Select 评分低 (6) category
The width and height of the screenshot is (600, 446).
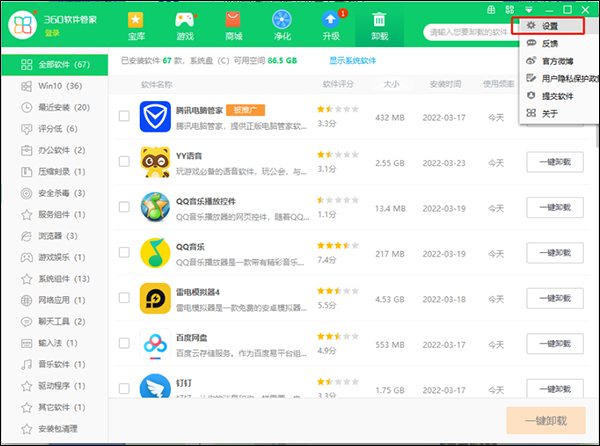pos(55,129)
